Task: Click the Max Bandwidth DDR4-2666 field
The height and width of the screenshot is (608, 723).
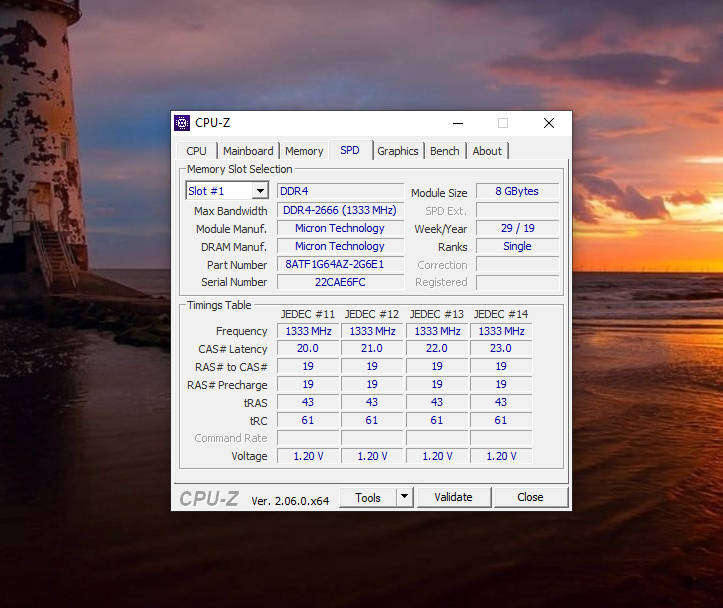Action: click(340, 210)
